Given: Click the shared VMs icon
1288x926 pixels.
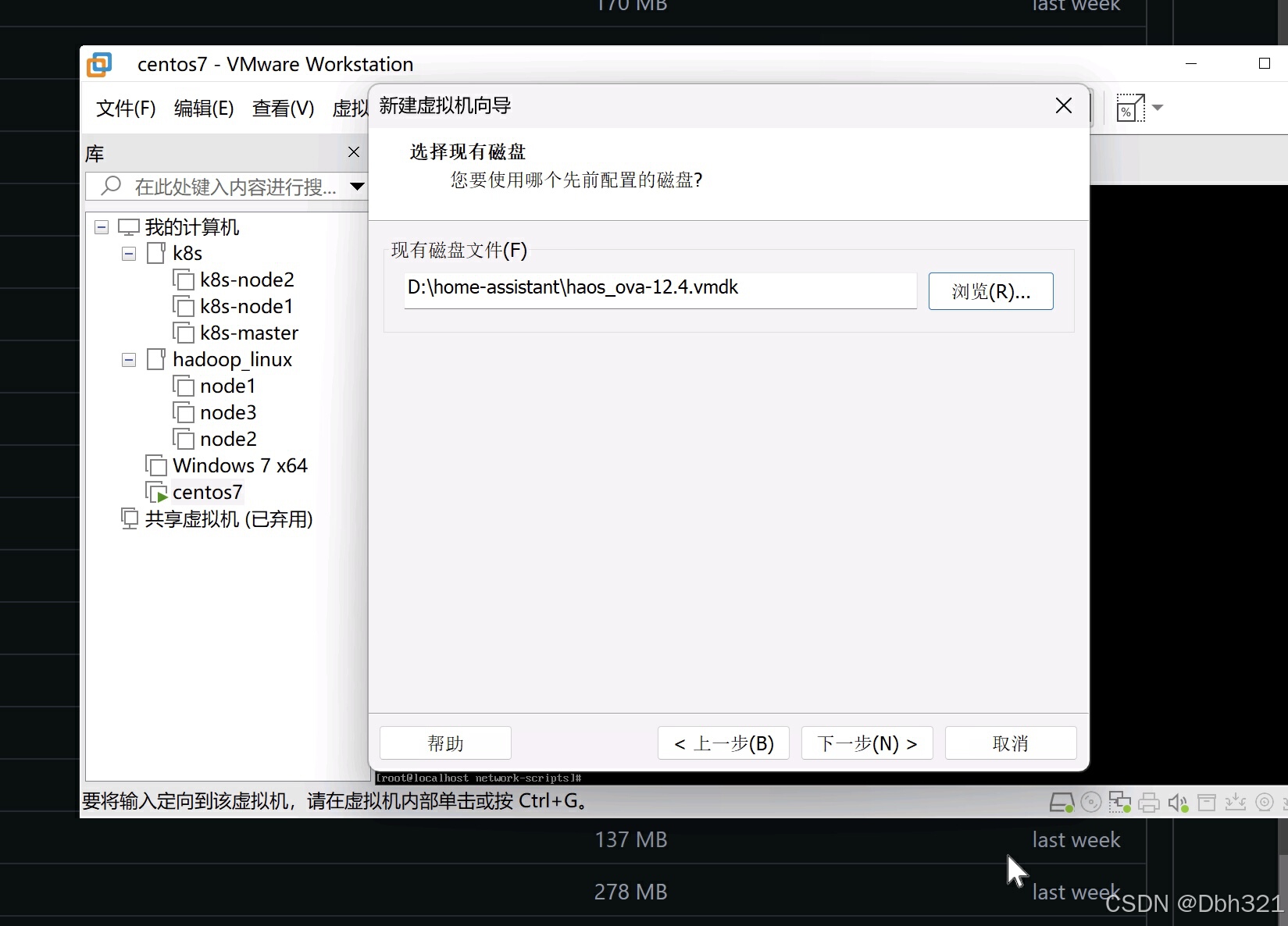Looking at the screenshot, I should click(130, 518).
